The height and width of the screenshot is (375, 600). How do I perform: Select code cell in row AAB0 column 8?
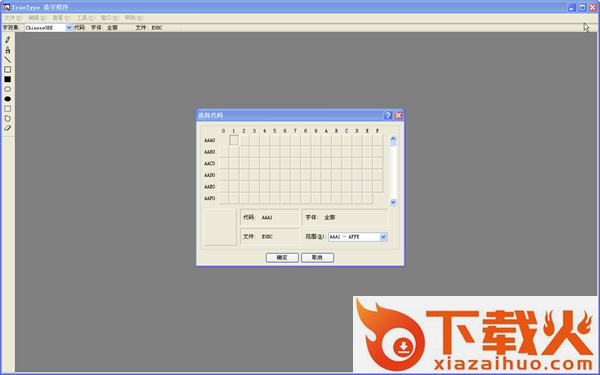coord(305,152)
